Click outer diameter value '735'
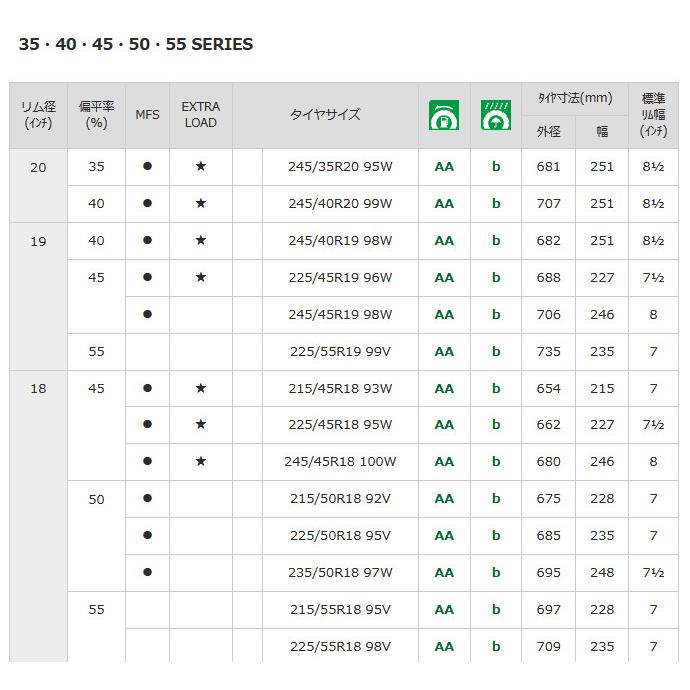This screenshot has height=690, width=690. coord(548,352)
